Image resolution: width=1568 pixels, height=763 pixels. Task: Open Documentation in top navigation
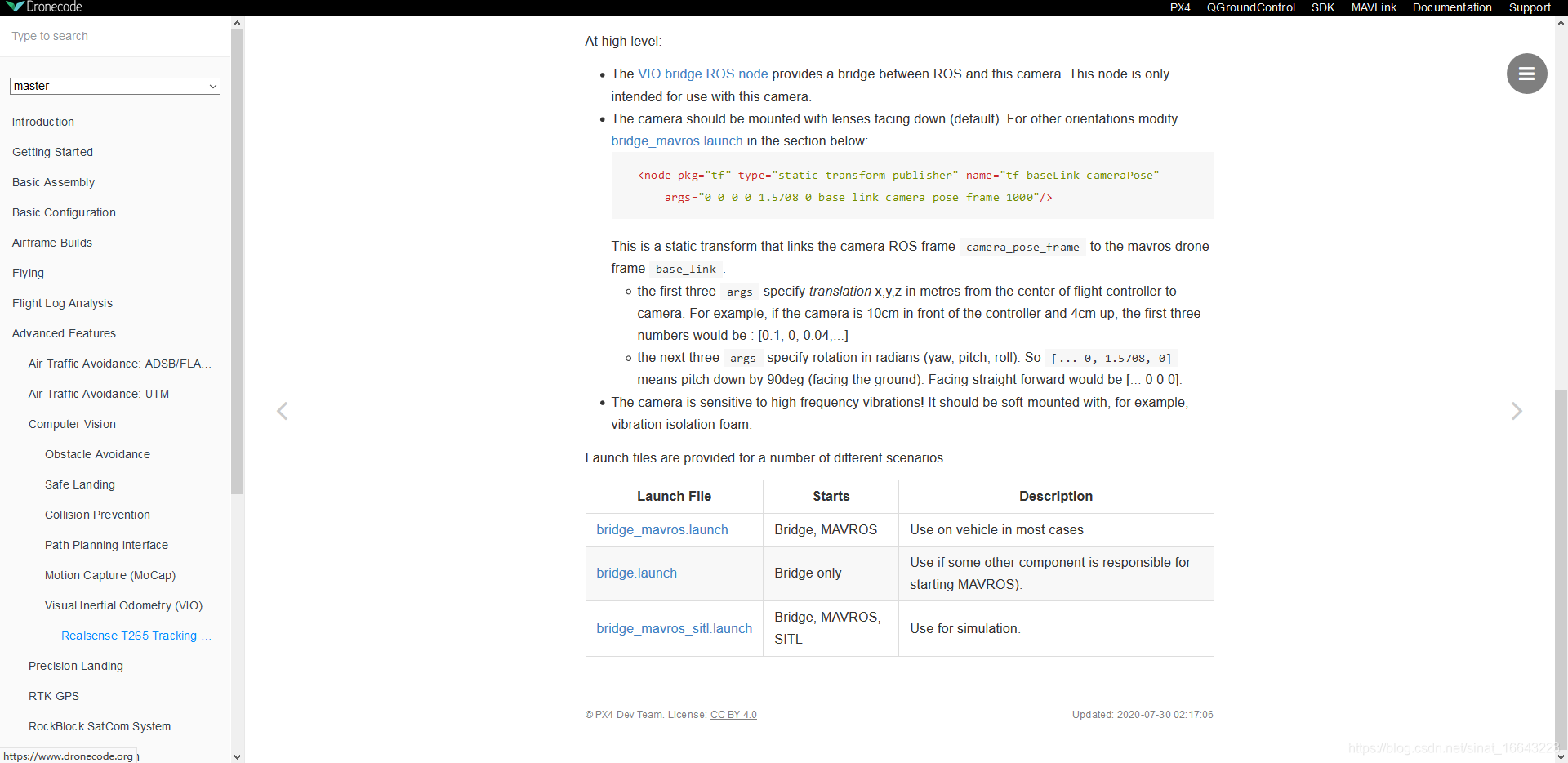click(x=1452, y=7)
